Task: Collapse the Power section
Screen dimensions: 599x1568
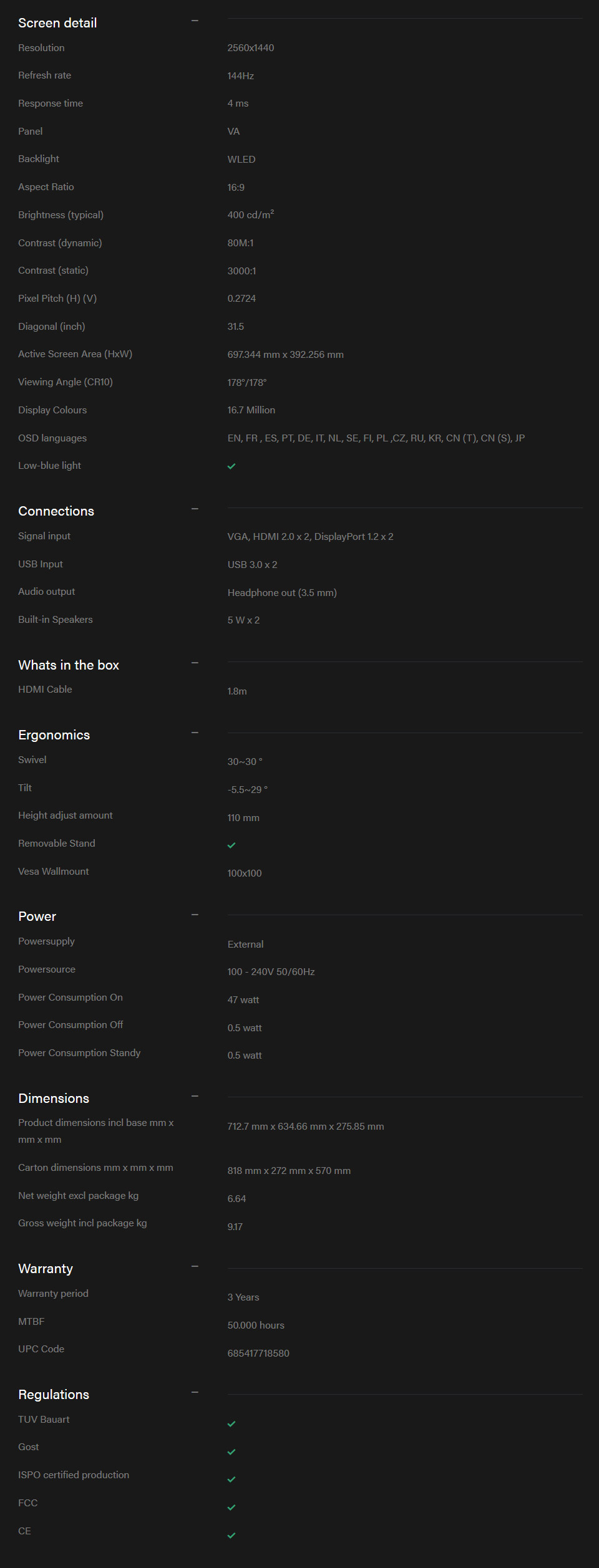Action: 195,915
